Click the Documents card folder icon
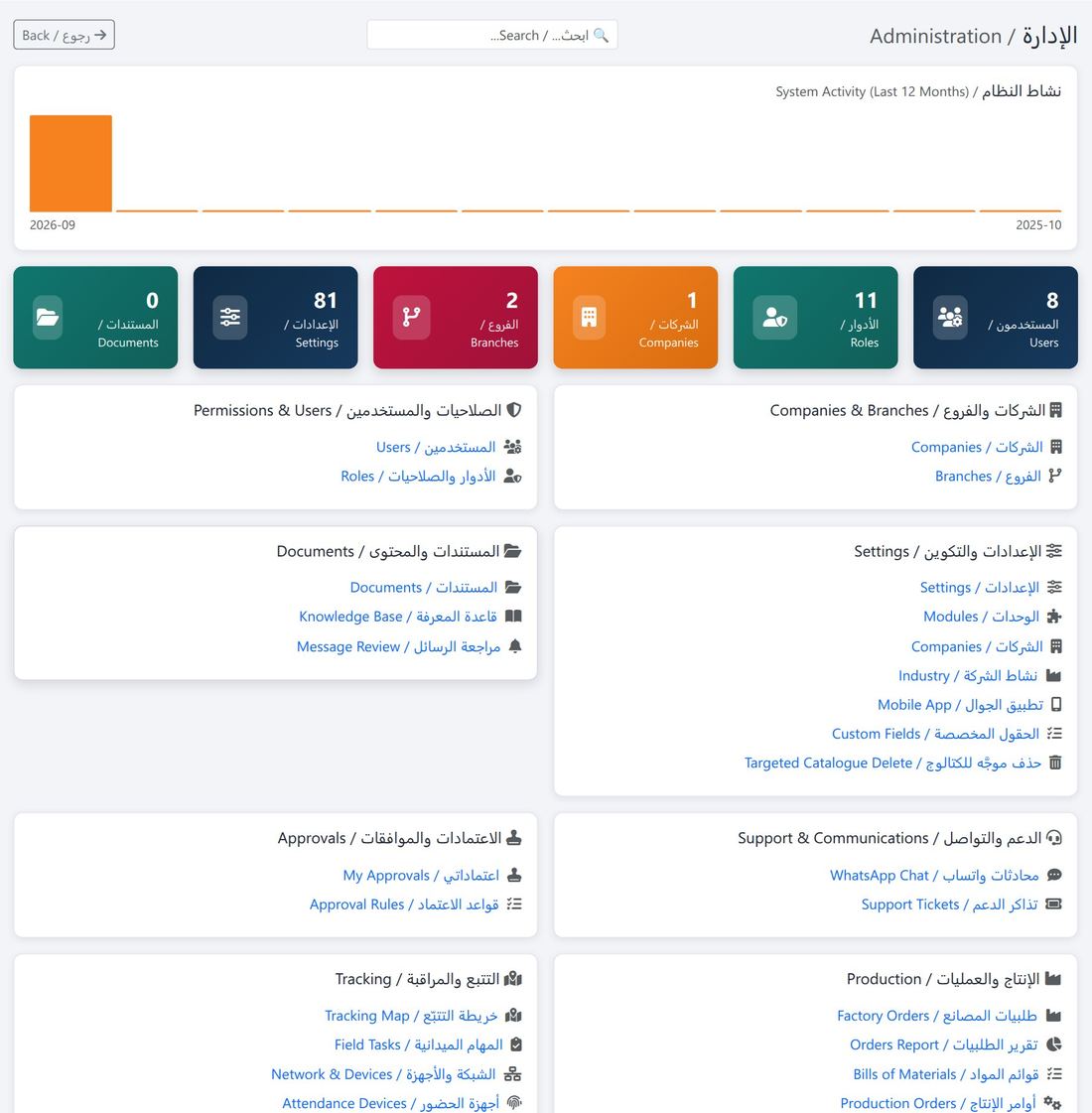This screenshot has width=1092, height=1113. pyautogui.click(x=48, y=317)
